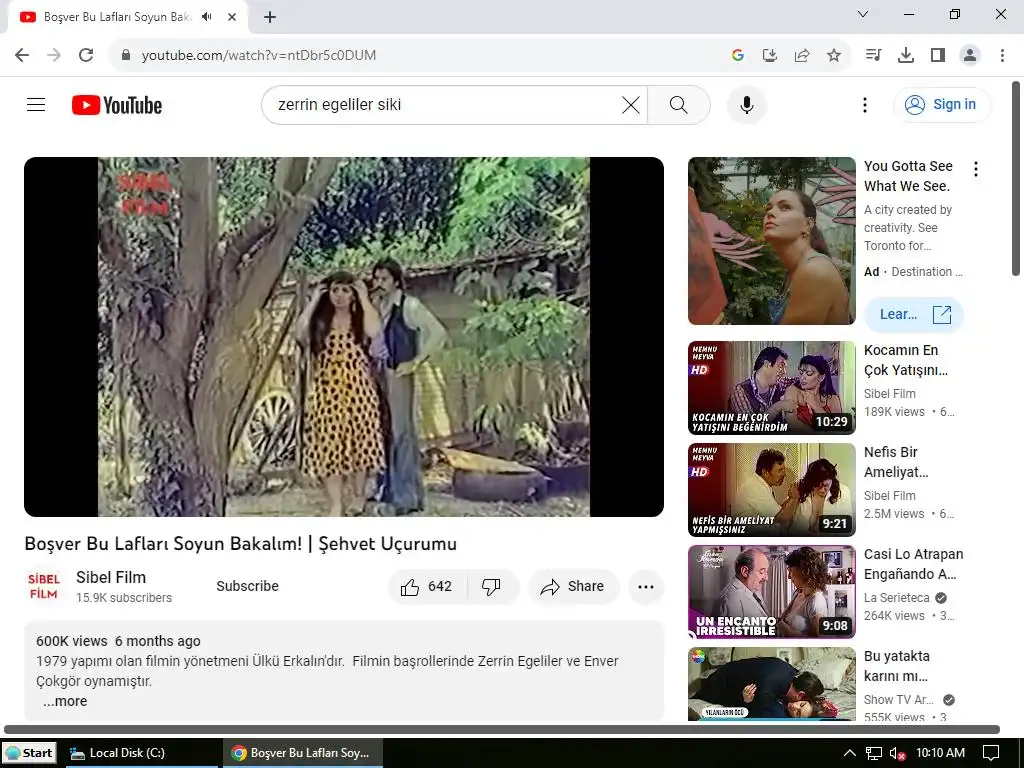Open the YouTube hamburger guide menu
Viewport: 1024px width, 768px height.
click(x=36, y=104)
